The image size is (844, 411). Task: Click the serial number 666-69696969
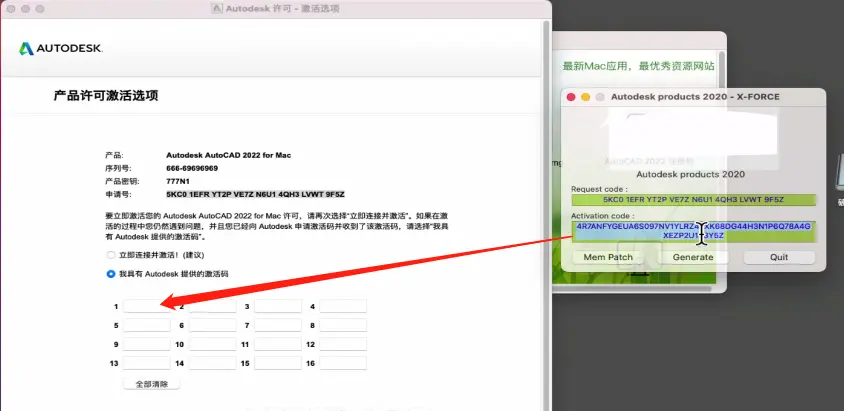(192, 168)
